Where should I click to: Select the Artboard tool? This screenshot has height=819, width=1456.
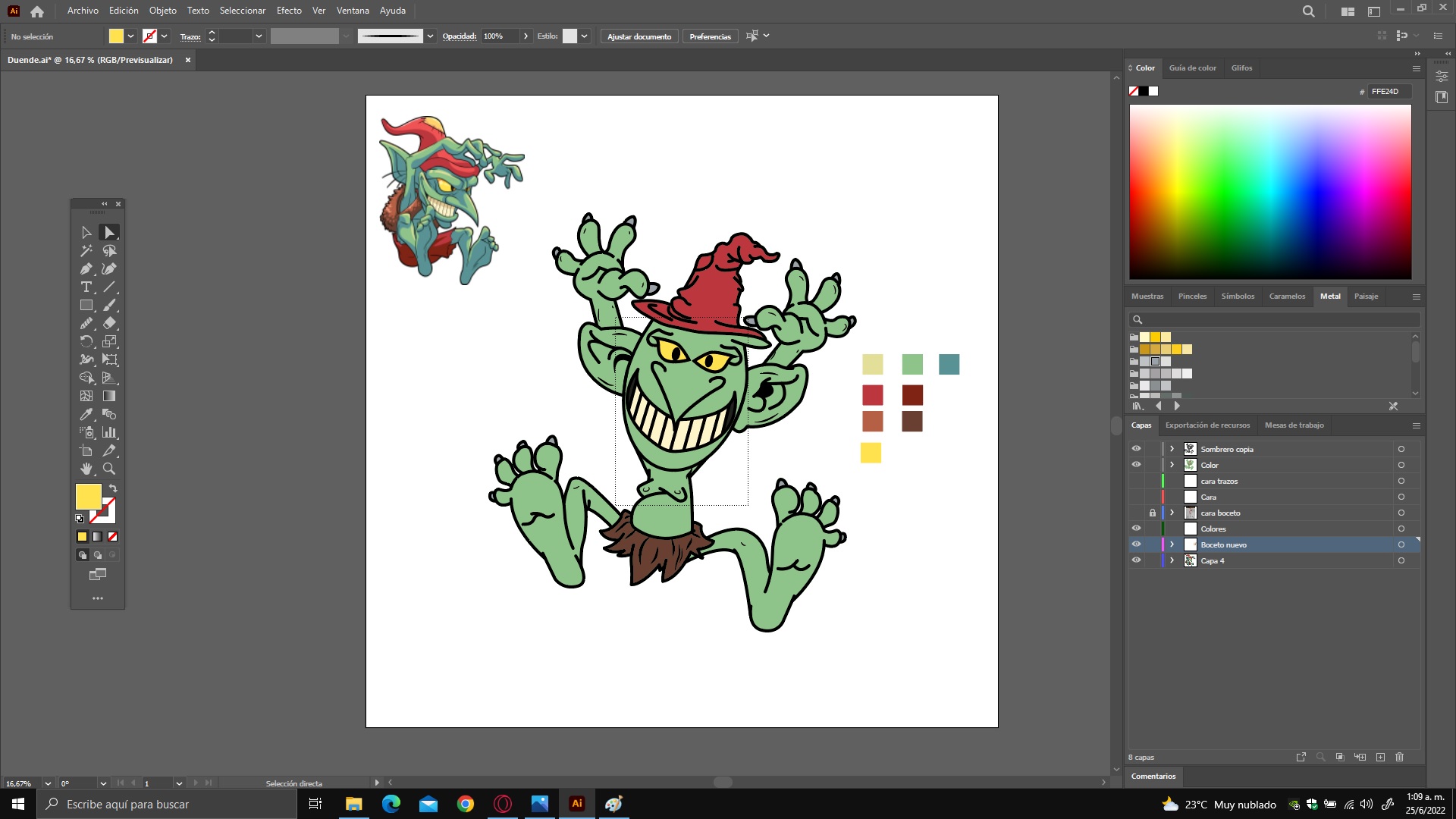point(86,450)
